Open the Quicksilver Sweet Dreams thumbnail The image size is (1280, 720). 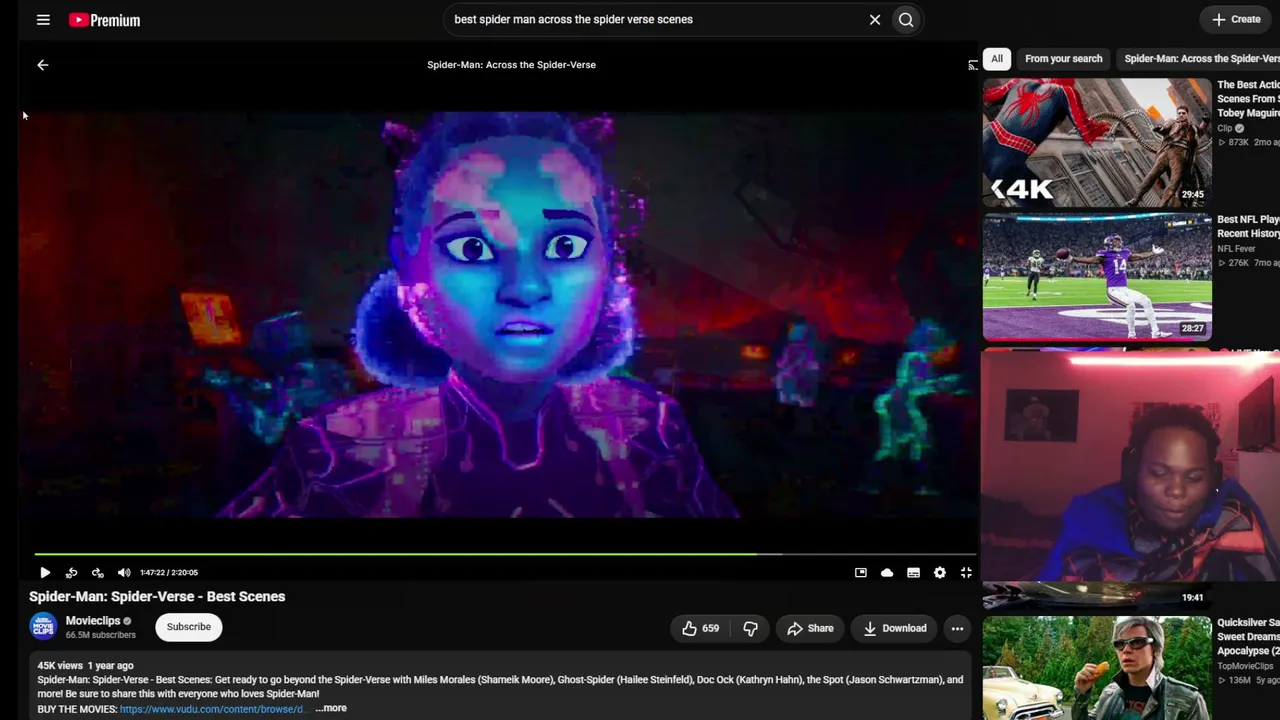point(1097,668)
